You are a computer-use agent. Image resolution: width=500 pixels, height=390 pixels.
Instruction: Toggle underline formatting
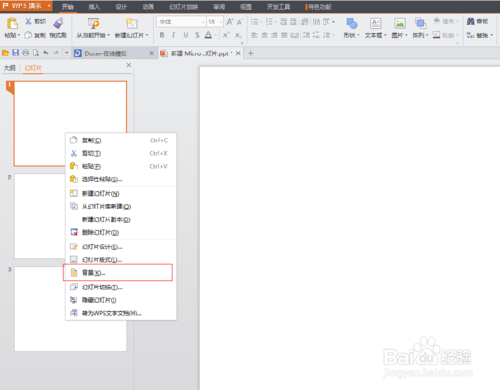click(x=186, y=35)
